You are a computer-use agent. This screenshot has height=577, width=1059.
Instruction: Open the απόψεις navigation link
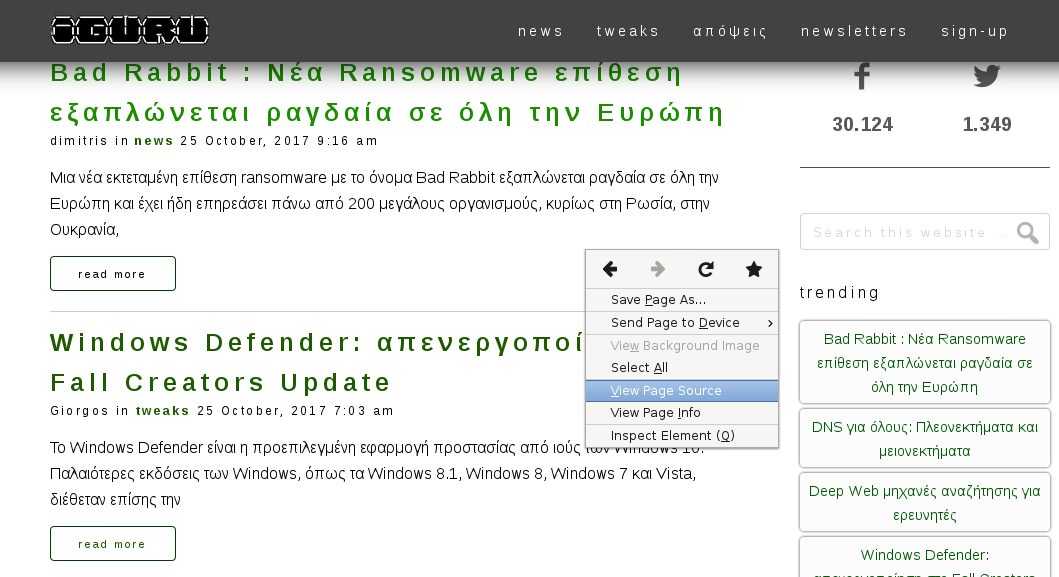tap(730, 32)
